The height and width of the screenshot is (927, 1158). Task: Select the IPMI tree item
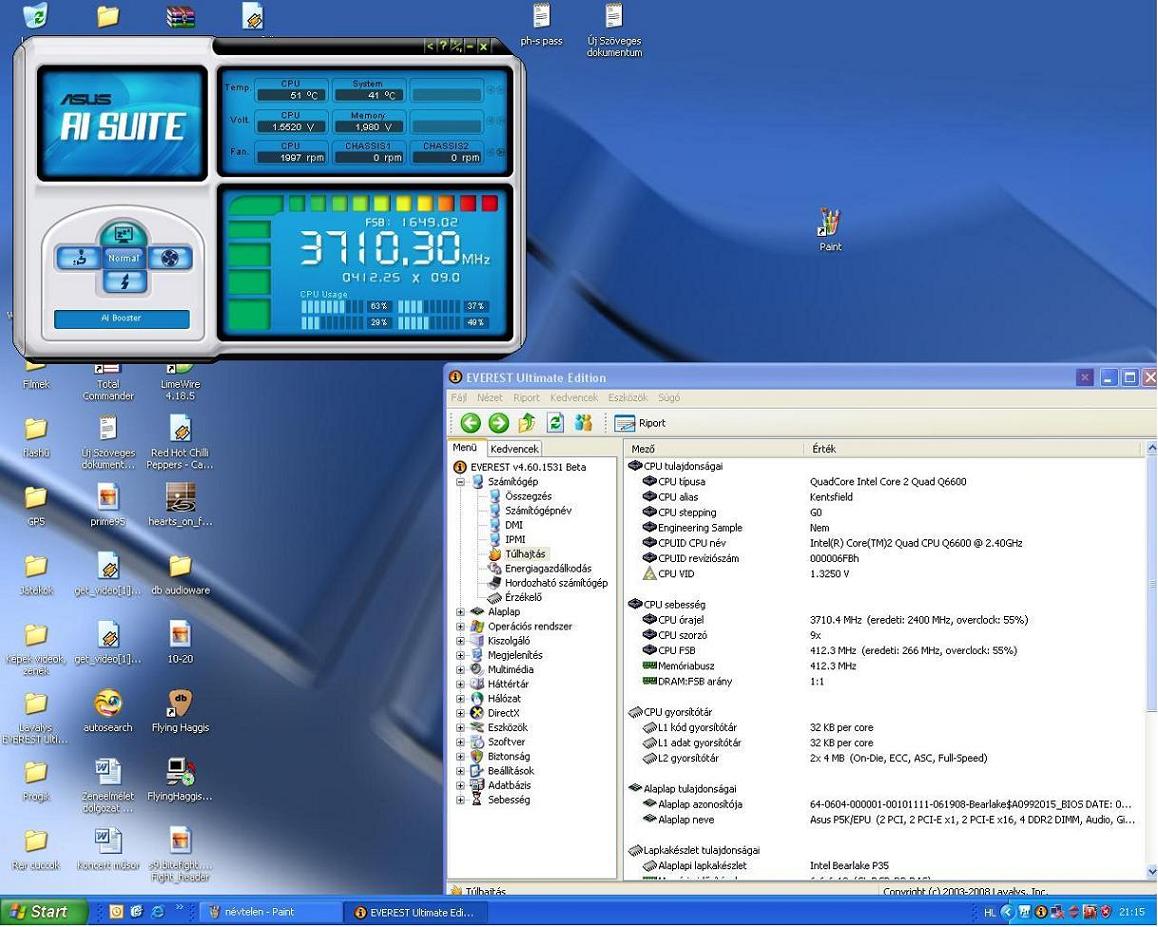(x=515, y=540)
